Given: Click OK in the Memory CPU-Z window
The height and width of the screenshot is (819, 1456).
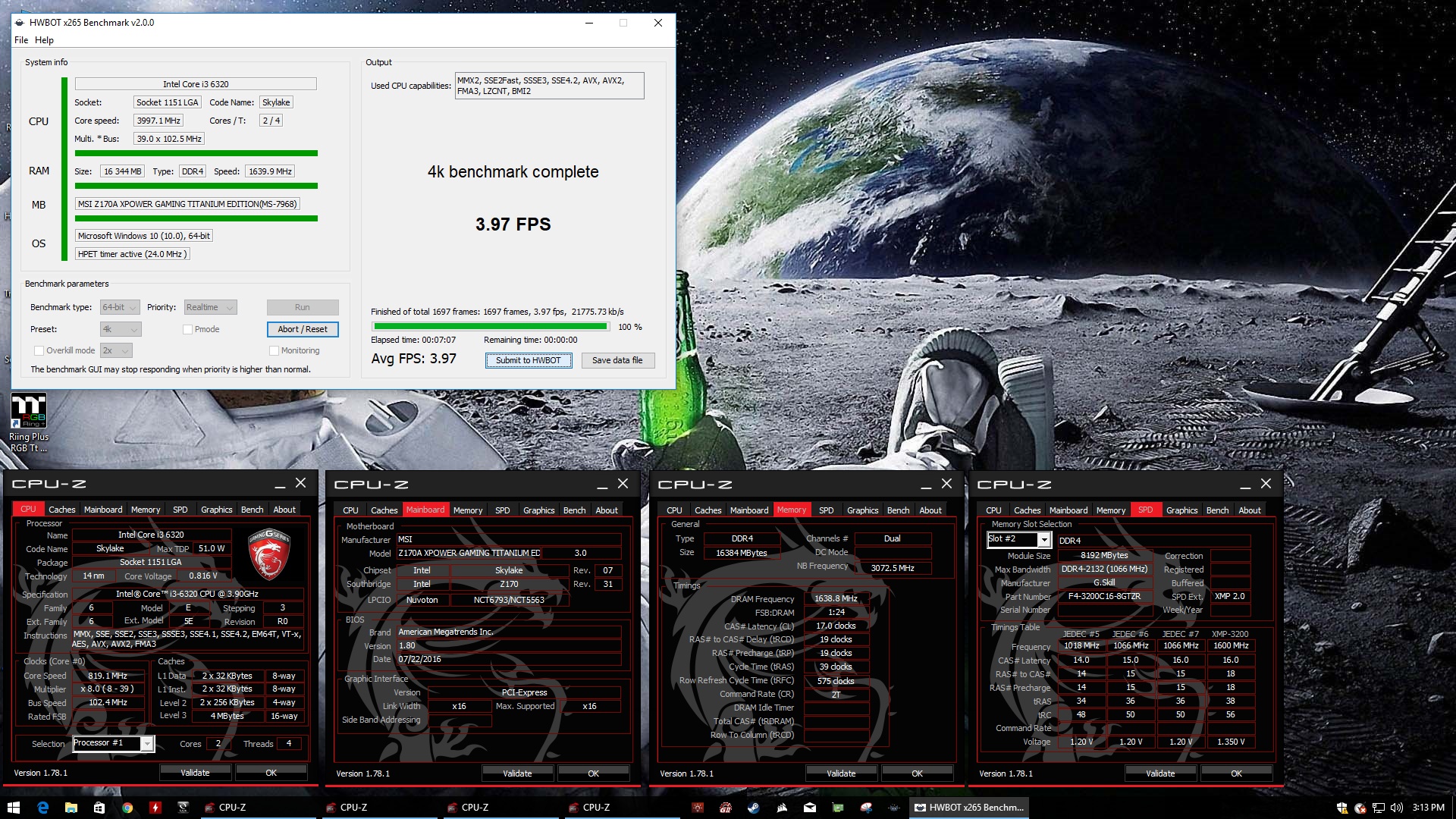Looking at the screenshot, I should [x=917, y=773].
